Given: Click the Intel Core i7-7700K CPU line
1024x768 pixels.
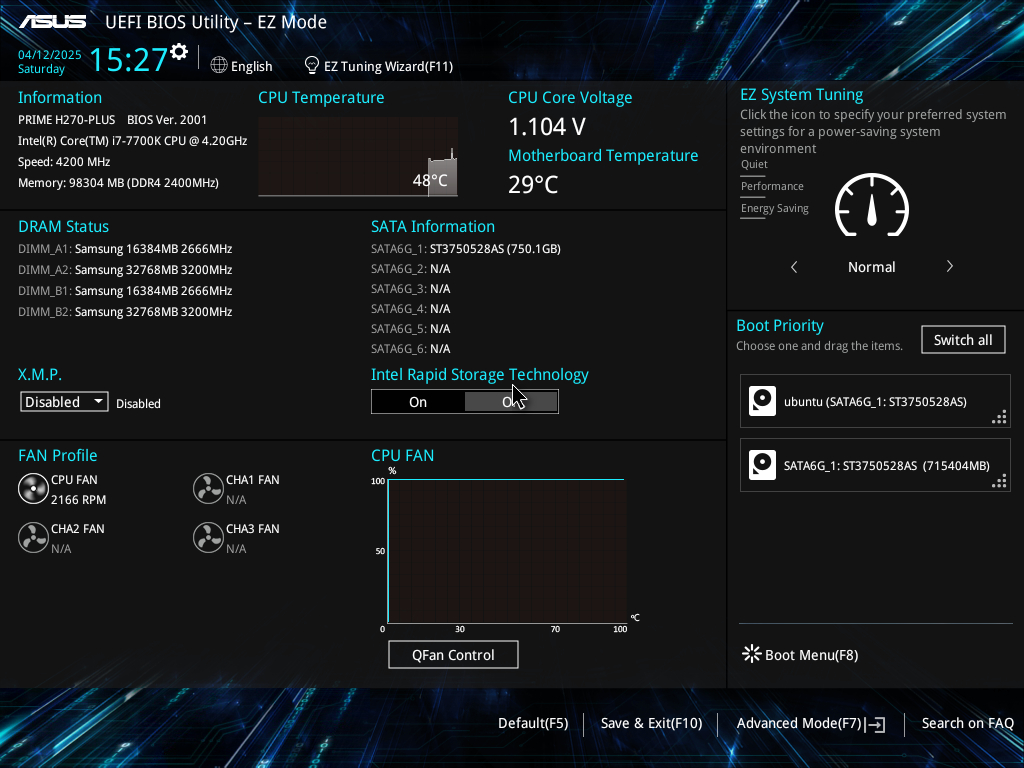Looking at the screenshot, I should pos(133,140).
